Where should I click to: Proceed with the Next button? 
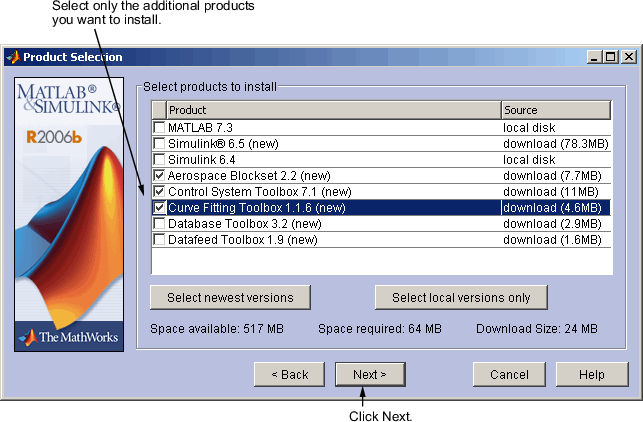coord(370,374)
